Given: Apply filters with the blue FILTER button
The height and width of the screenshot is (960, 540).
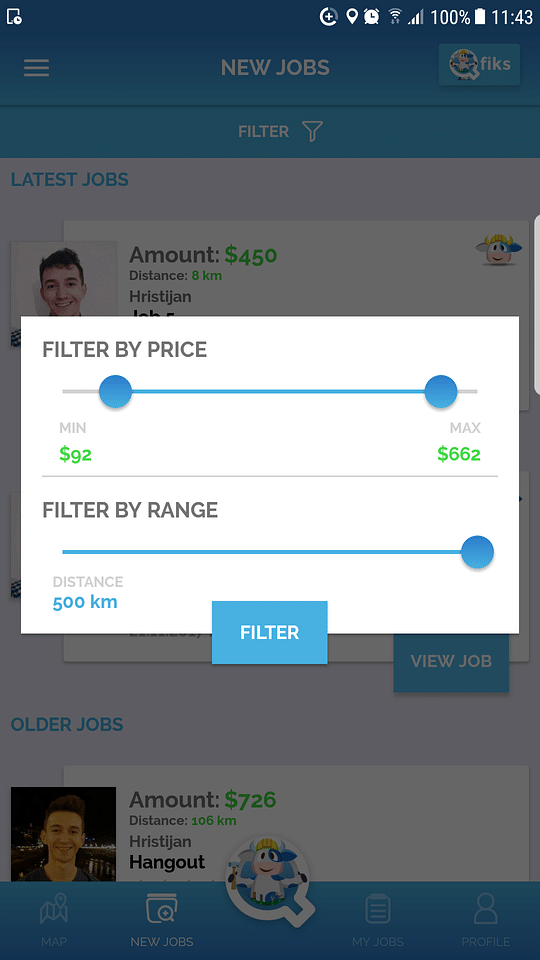Looking at the screenshot, I should coord(269,632).
